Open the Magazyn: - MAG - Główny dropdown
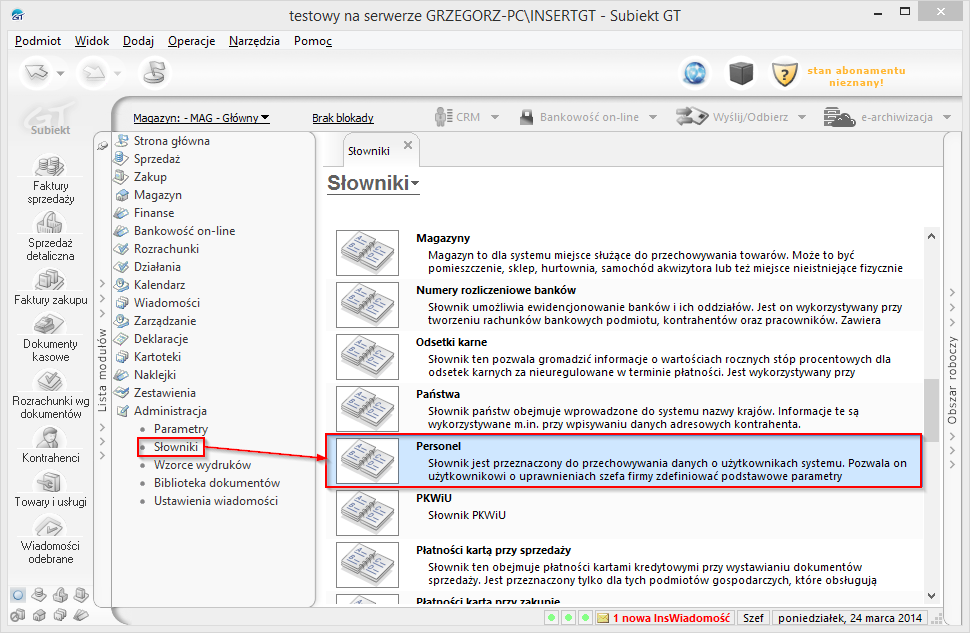The image size is (970, 633). (201, 118)
